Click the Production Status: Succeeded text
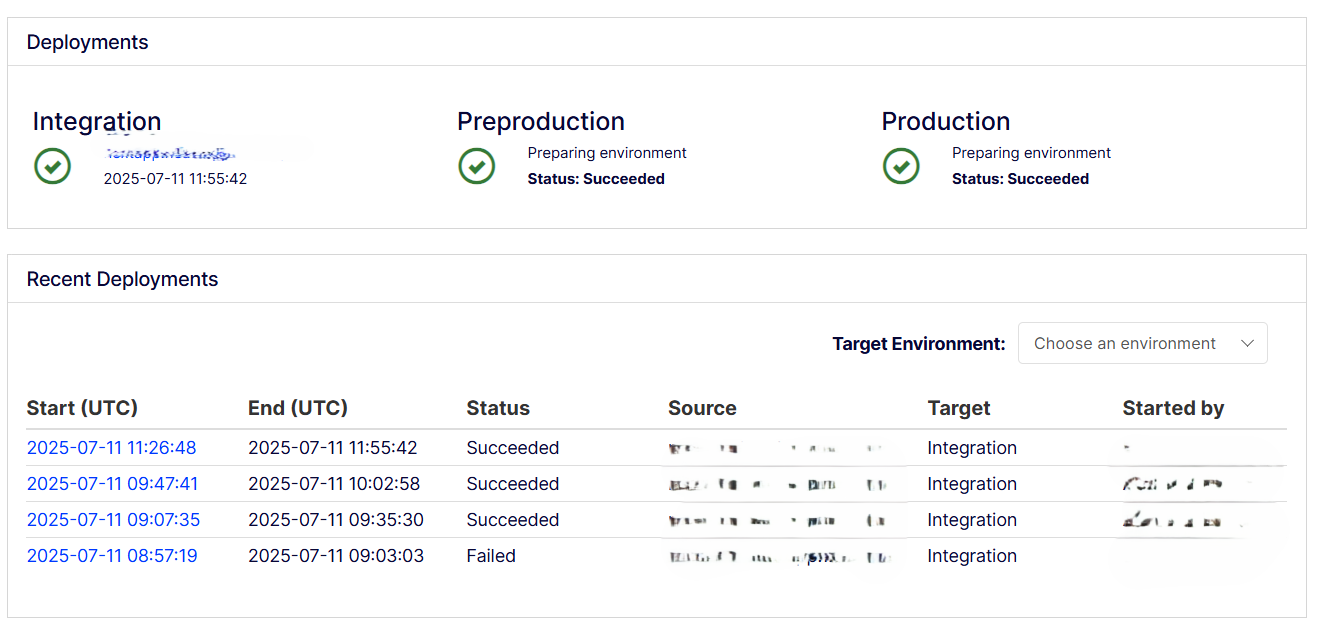 [x=1020, y=179]
